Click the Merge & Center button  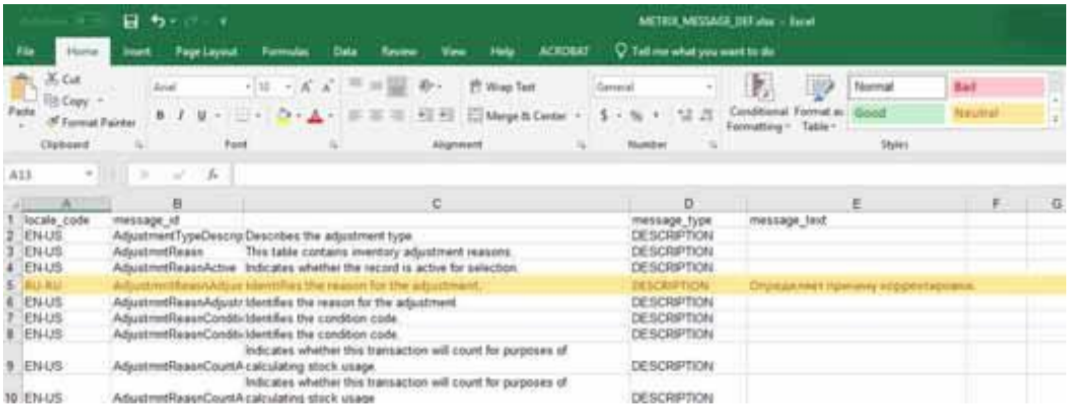tap(518, 116)
